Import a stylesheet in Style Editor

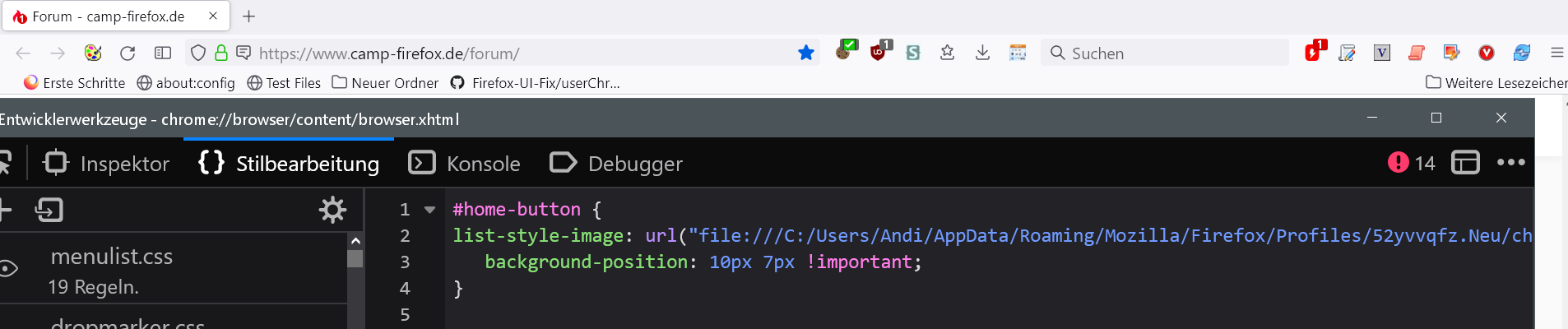point(49,211)
